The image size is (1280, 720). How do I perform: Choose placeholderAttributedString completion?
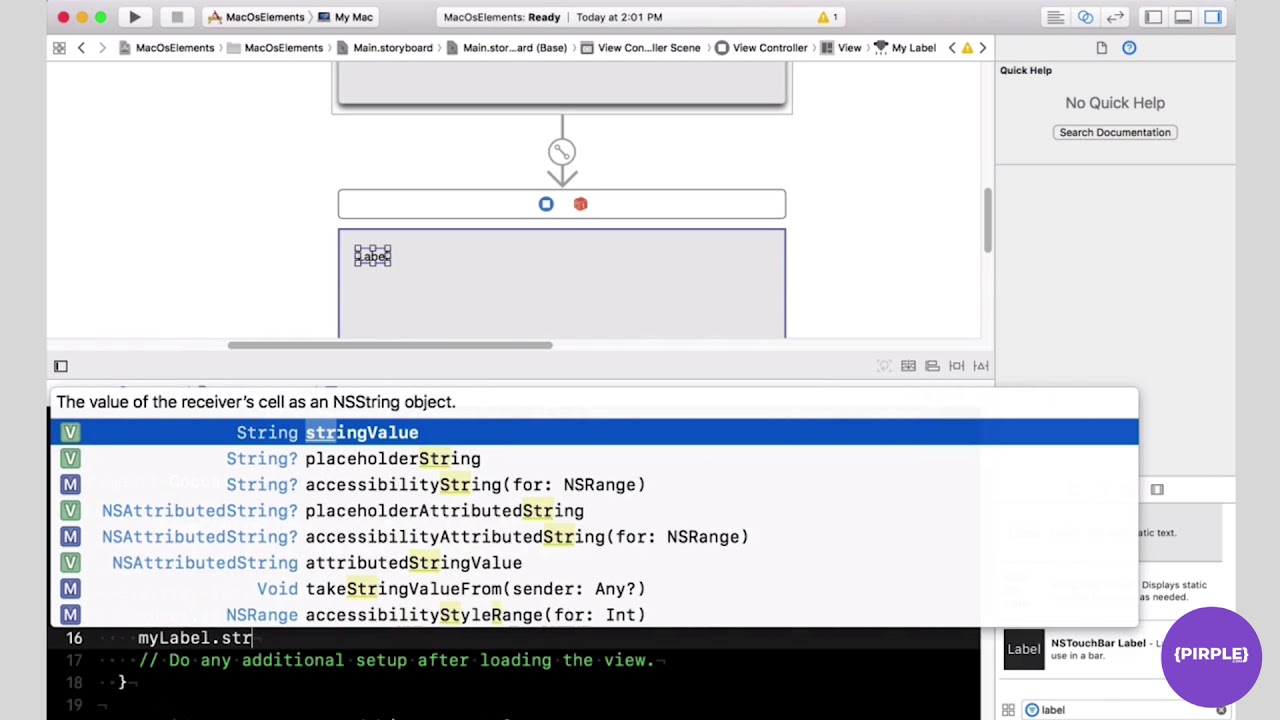(x=594, y=511)
